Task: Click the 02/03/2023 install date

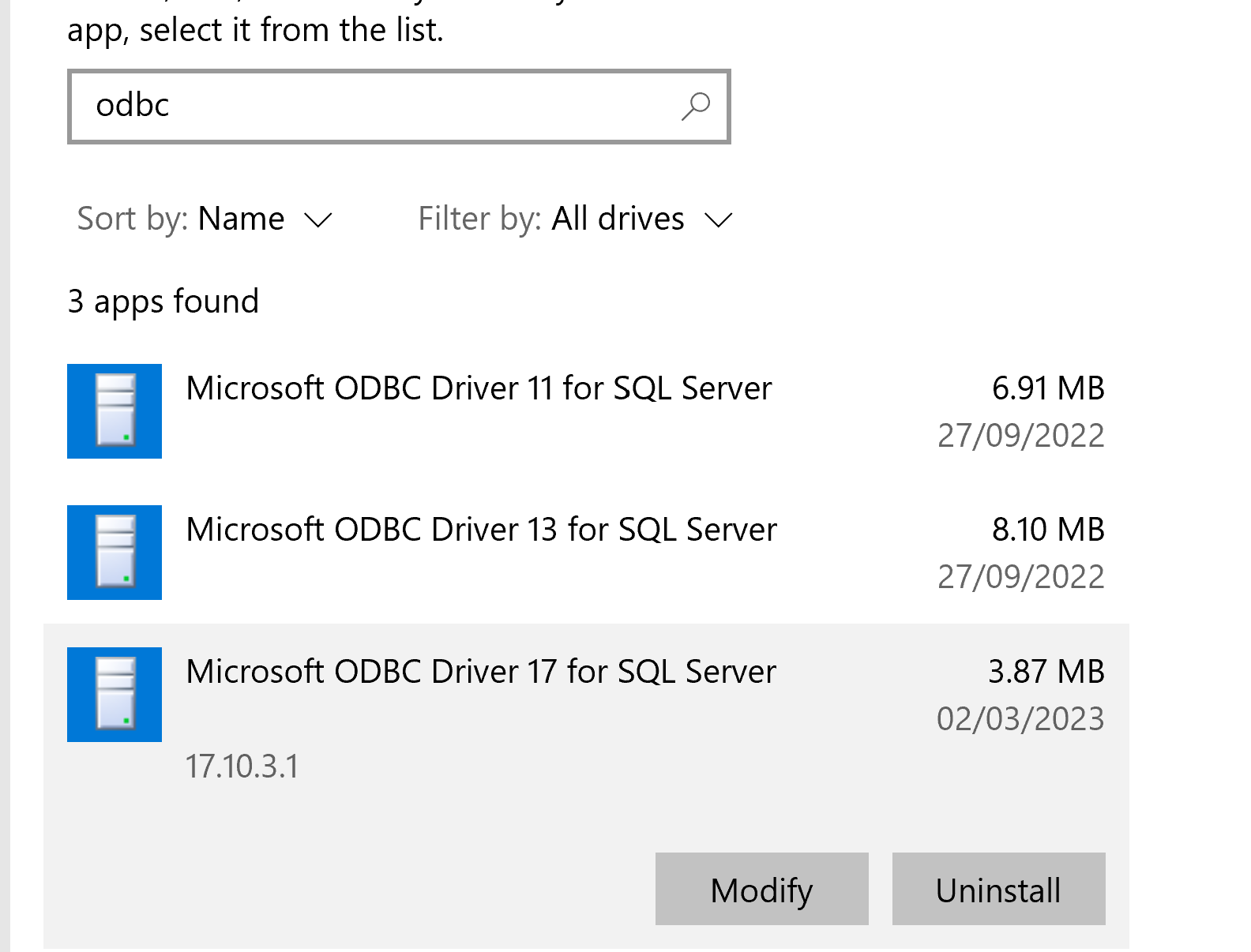Action: pos(1020,719)
